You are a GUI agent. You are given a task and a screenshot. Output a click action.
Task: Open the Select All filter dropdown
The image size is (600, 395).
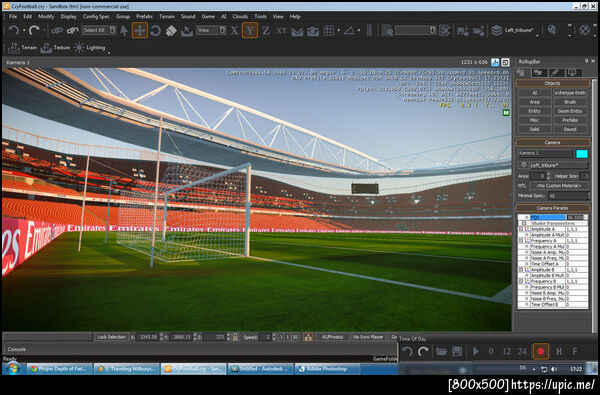coord(99,30)
